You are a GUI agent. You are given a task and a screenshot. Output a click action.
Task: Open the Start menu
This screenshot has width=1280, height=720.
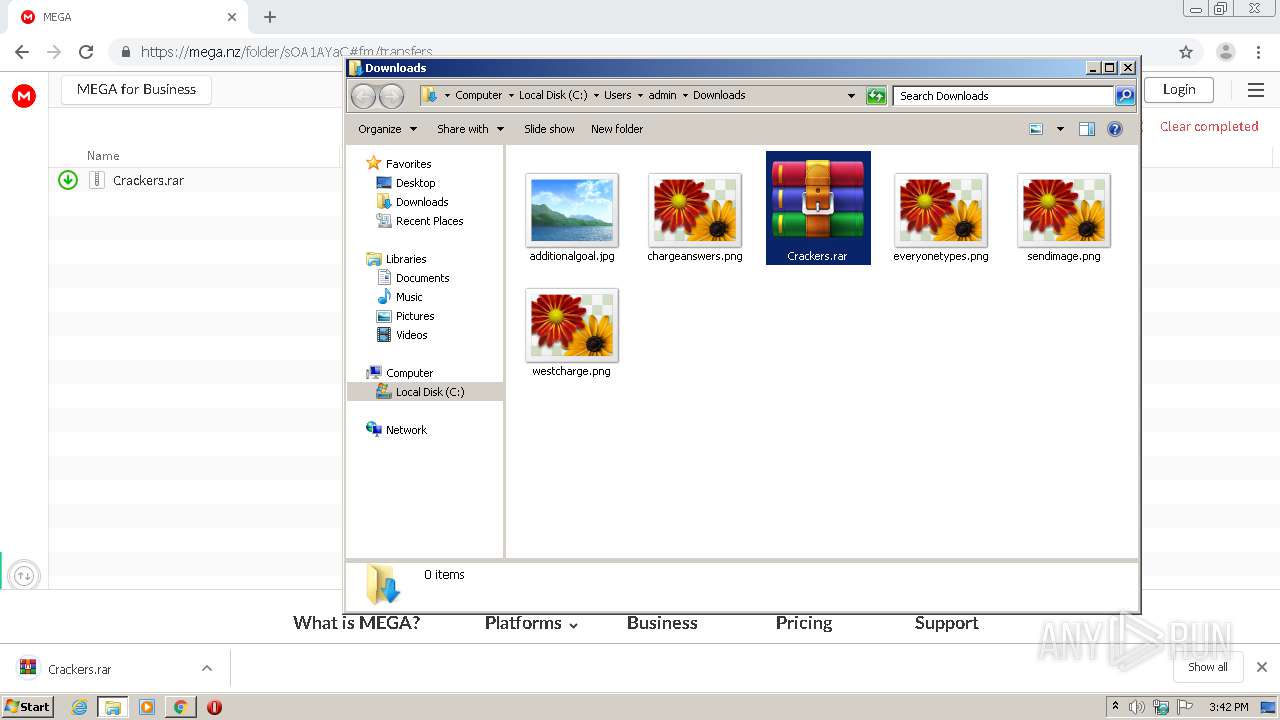coord(27,707)
